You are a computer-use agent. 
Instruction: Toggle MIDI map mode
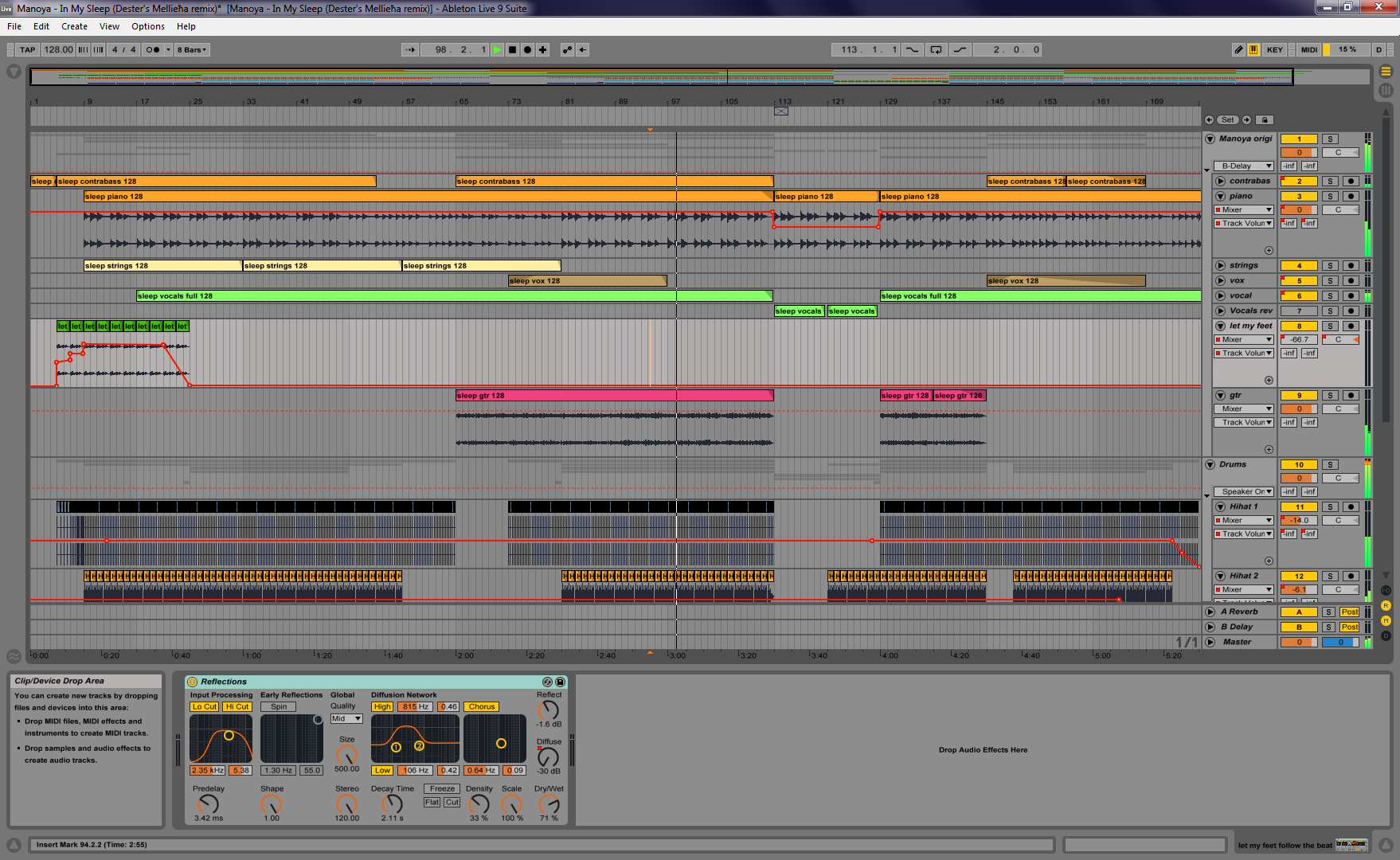(1309, 49)
